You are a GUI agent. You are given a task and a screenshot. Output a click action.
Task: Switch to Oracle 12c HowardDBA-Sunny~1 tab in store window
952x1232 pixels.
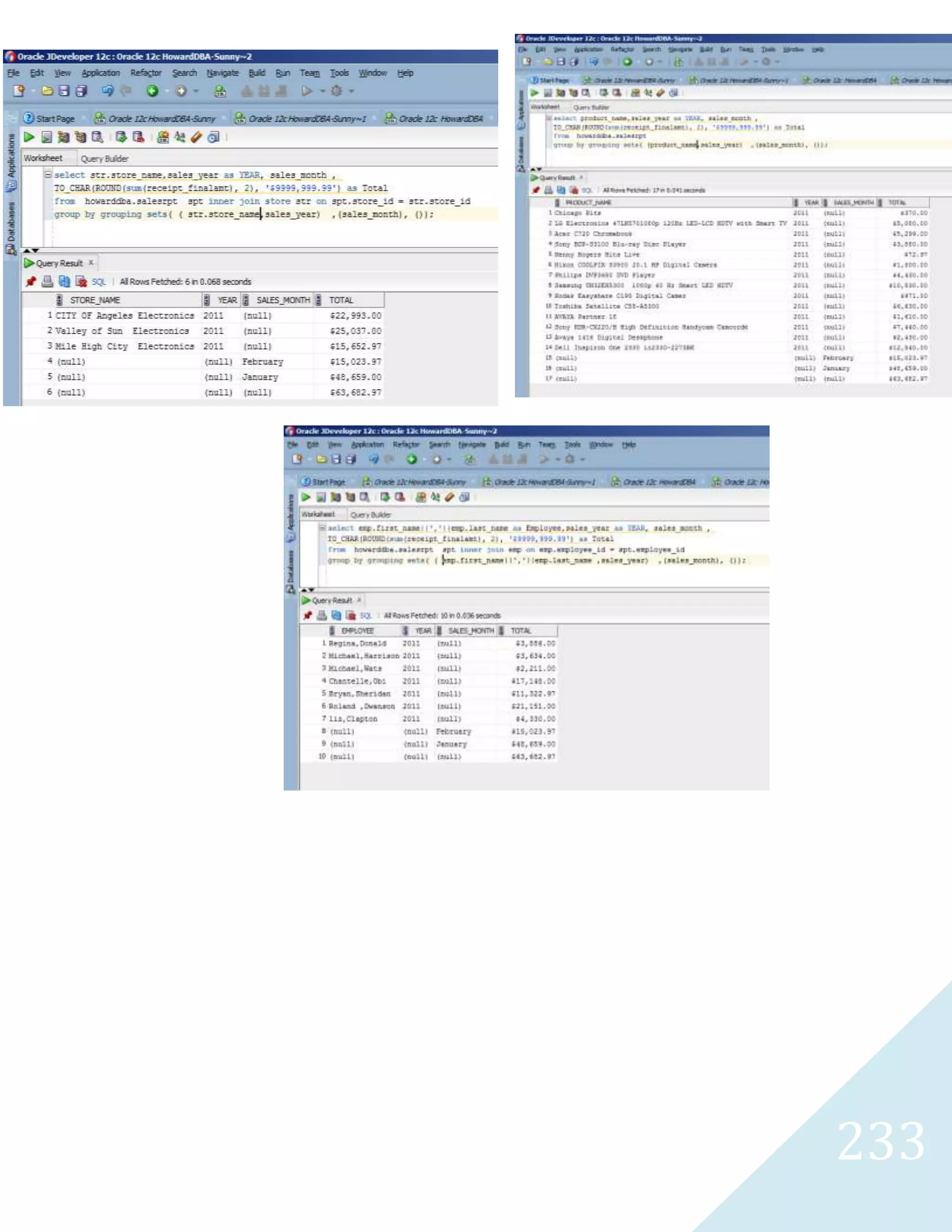point(301,119)
